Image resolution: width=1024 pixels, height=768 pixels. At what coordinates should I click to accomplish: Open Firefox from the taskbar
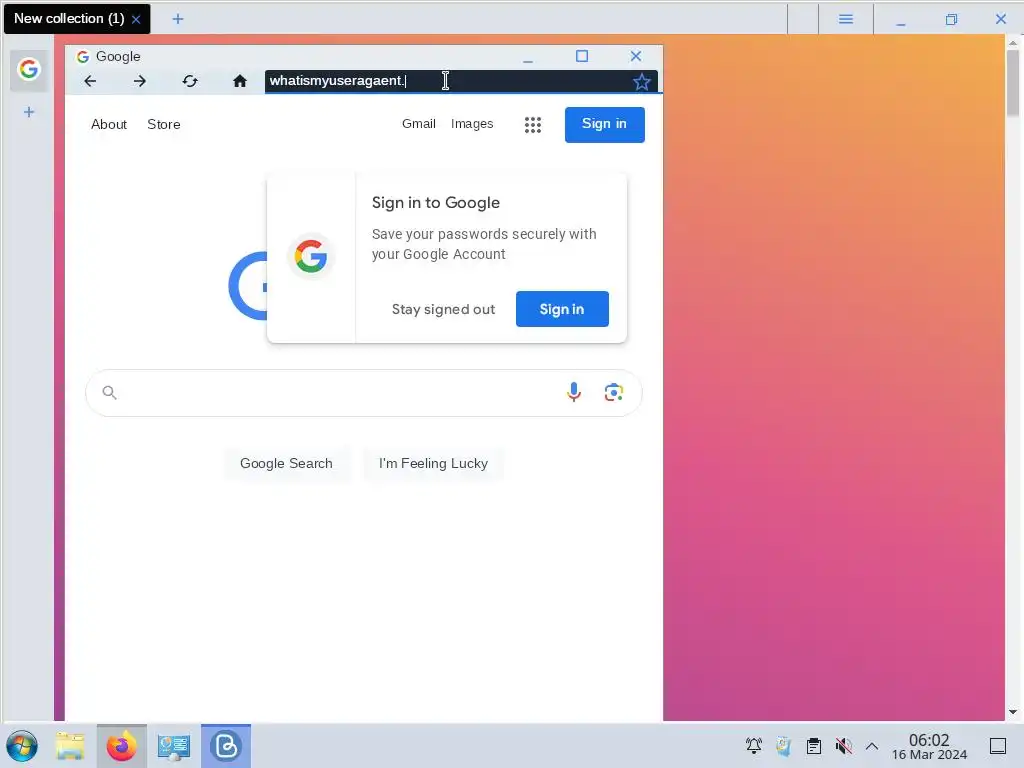pyautogui.click(x=121, y=746)
